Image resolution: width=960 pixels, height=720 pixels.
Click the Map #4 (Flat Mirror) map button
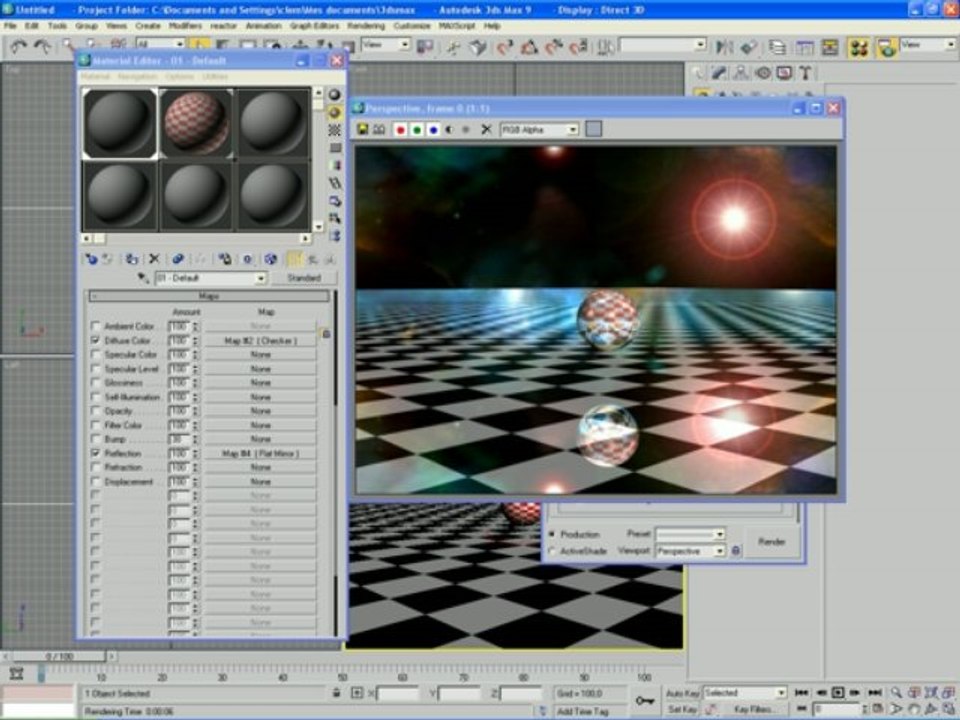[x=260, y=454]
